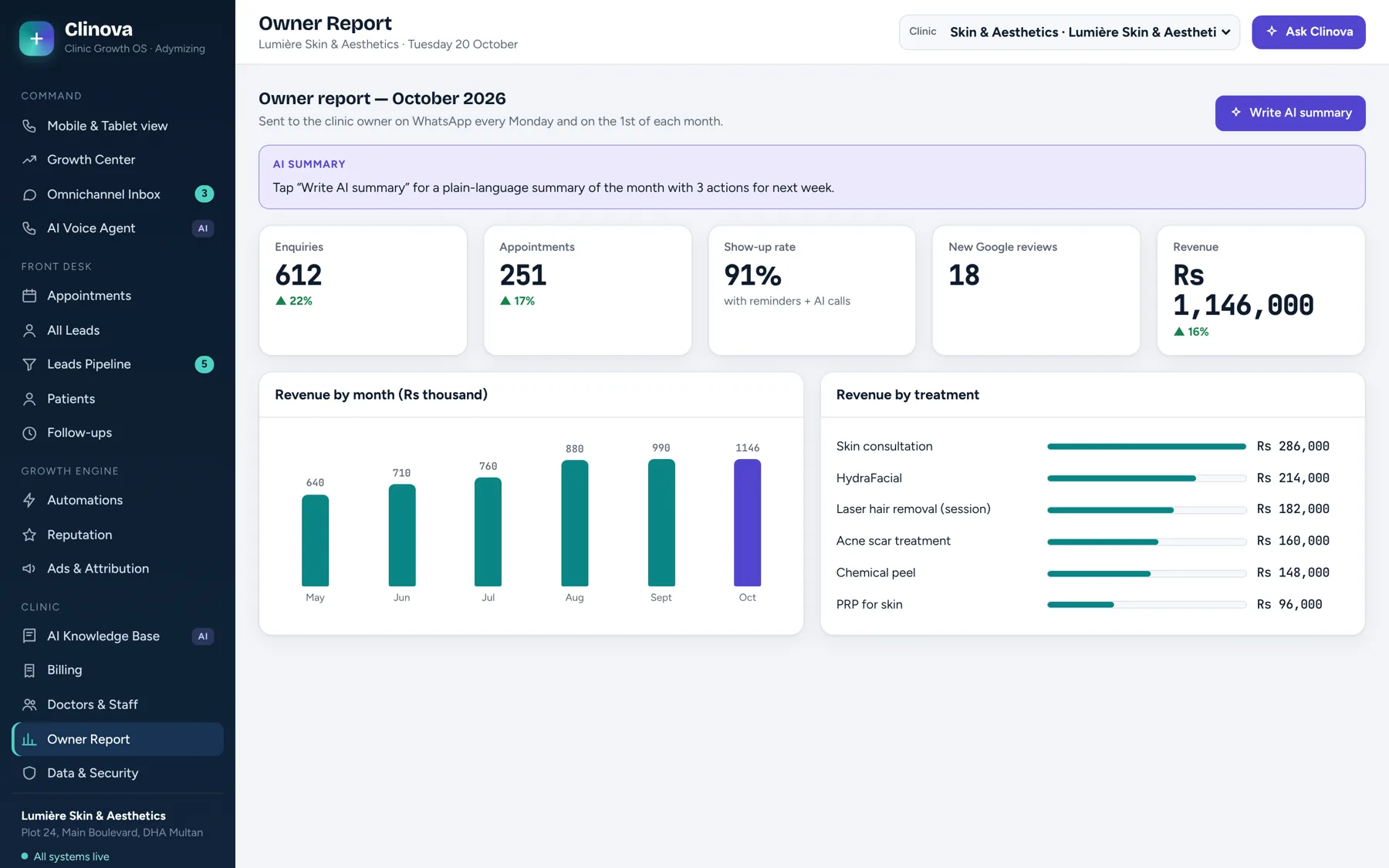Click the Chemical peel treatment label
The height and width of the screenshot is (868, 1389).
[x=876, y=572]
